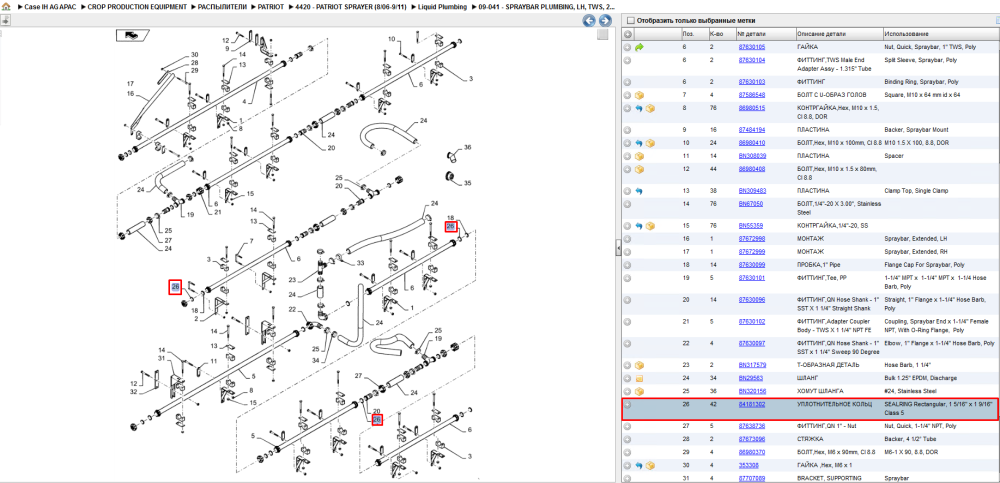Add part 87630105 with its plus icon
This screenshot has width=1000, height=483.
(x=628, y=47)
